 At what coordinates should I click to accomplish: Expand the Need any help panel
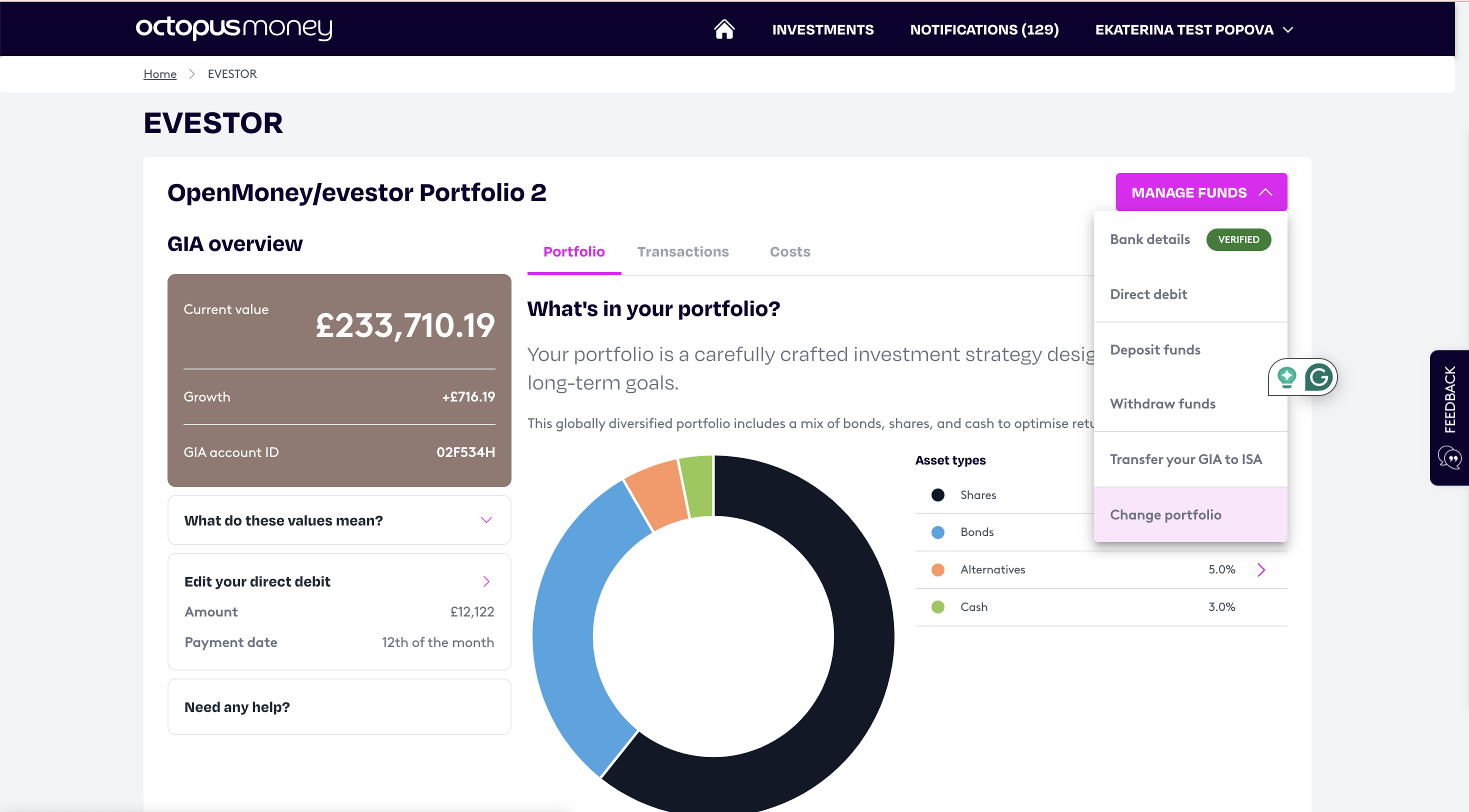(x=338, y=706)
